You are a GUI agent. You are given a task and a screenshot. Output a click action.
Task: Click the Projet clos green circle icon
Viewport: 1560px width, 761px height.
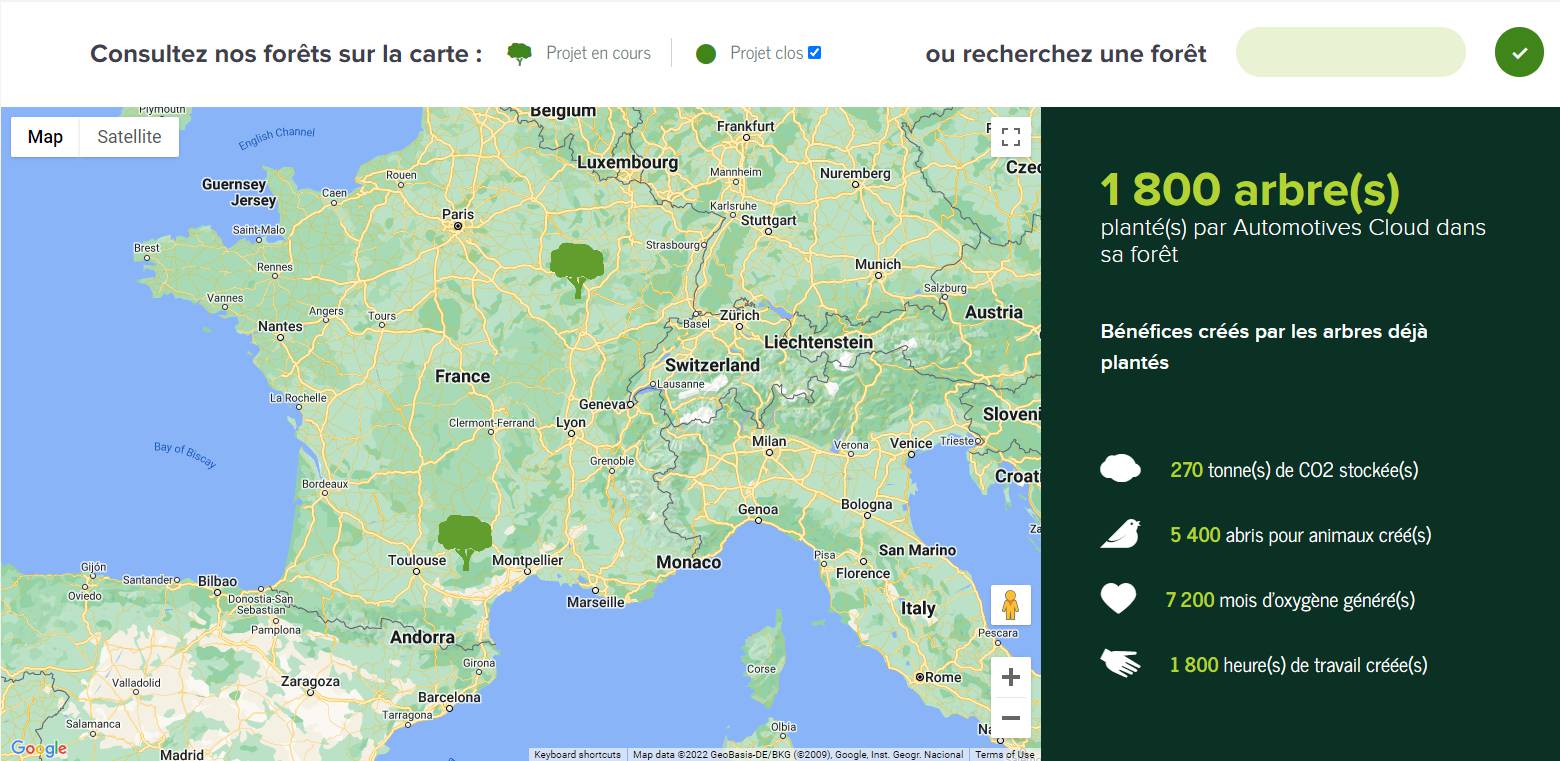point(706,54)
